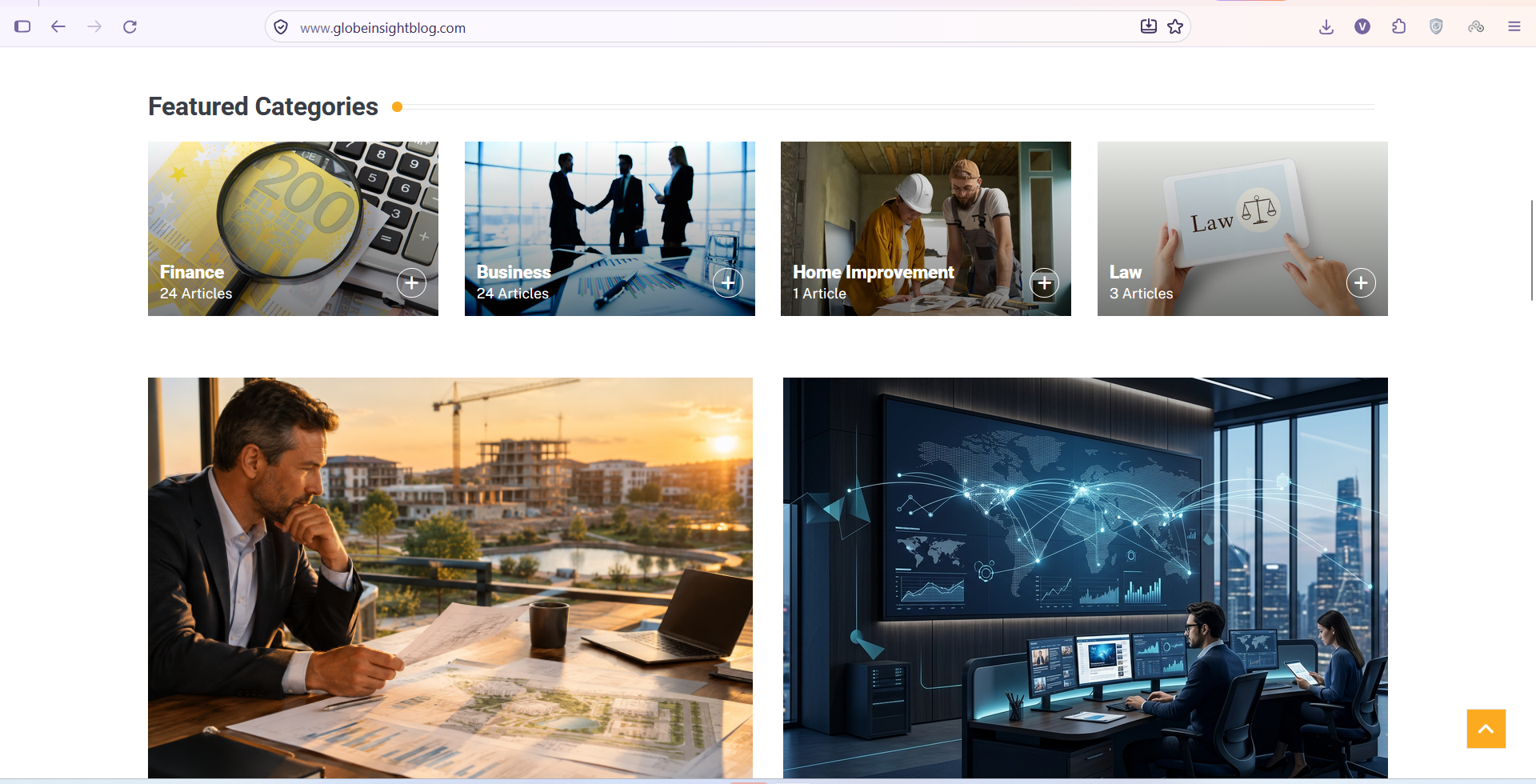This screenshot has width=1536, height=784.
Task: Open the cloud sync extension icon
Action: click(1476, 26)
